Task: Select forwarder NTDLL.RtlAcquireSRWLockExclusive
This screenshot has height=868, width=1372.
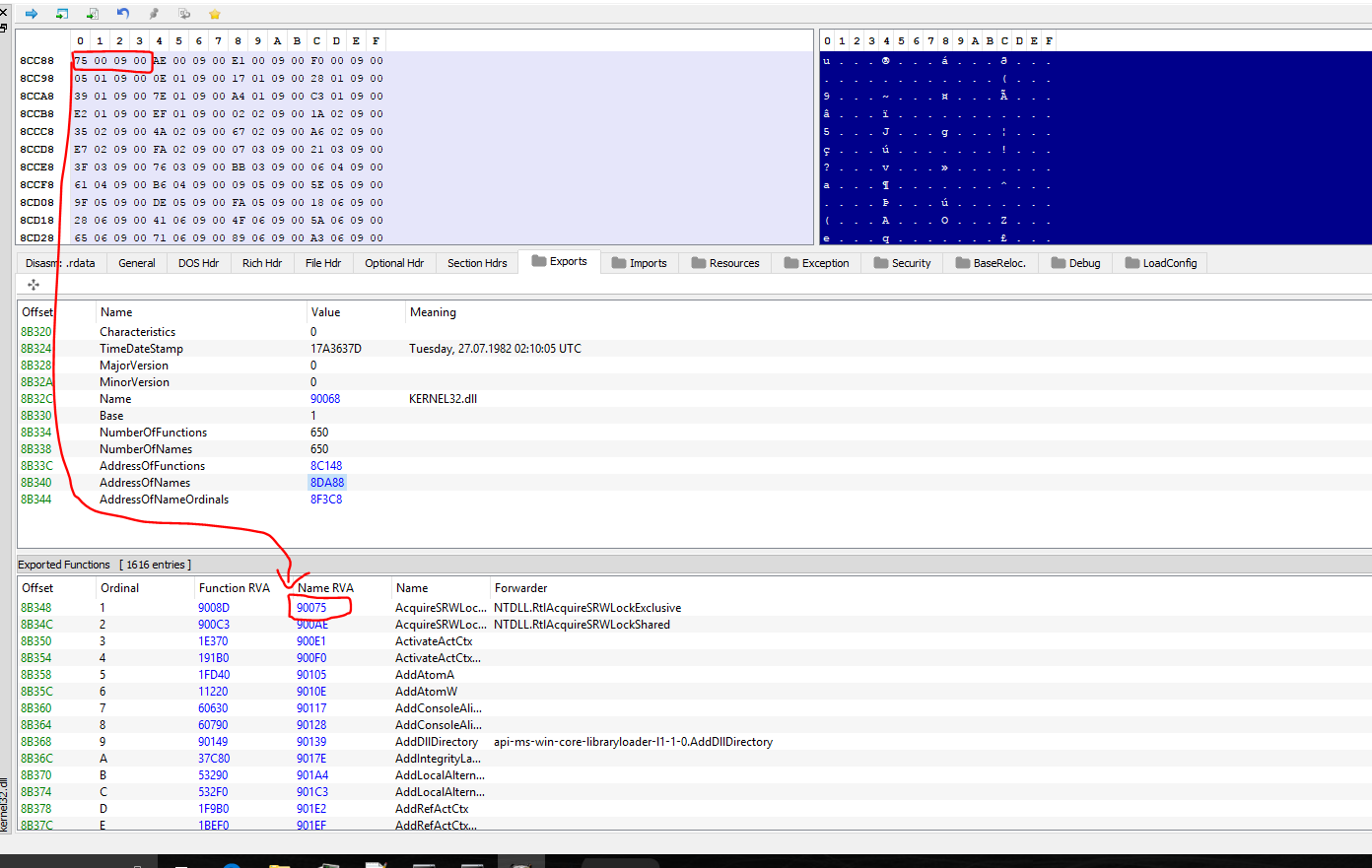Action: (587, 608)
